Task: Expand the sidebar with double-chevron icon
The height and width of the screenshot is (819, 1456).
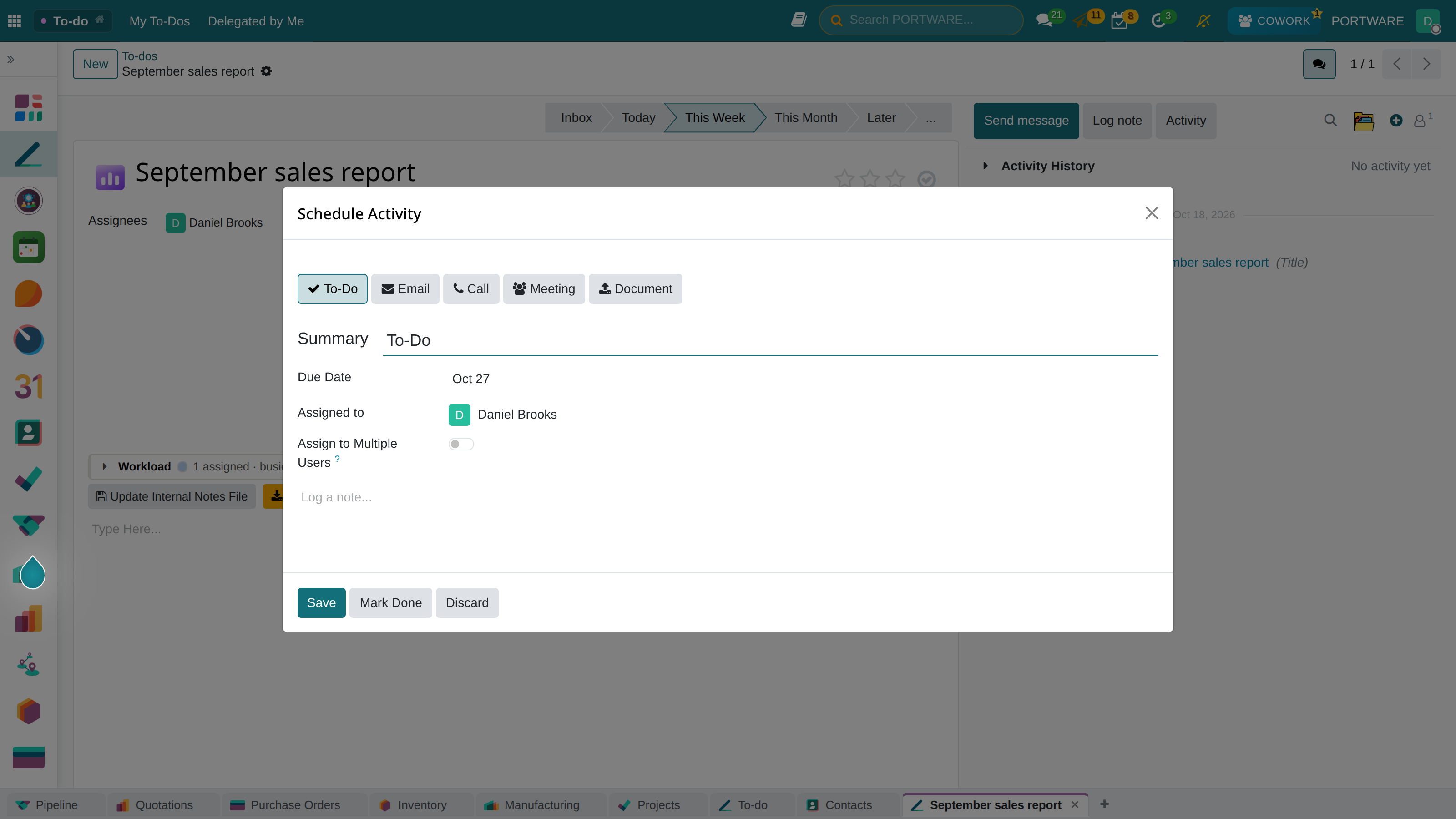Action: coord(11,59)
